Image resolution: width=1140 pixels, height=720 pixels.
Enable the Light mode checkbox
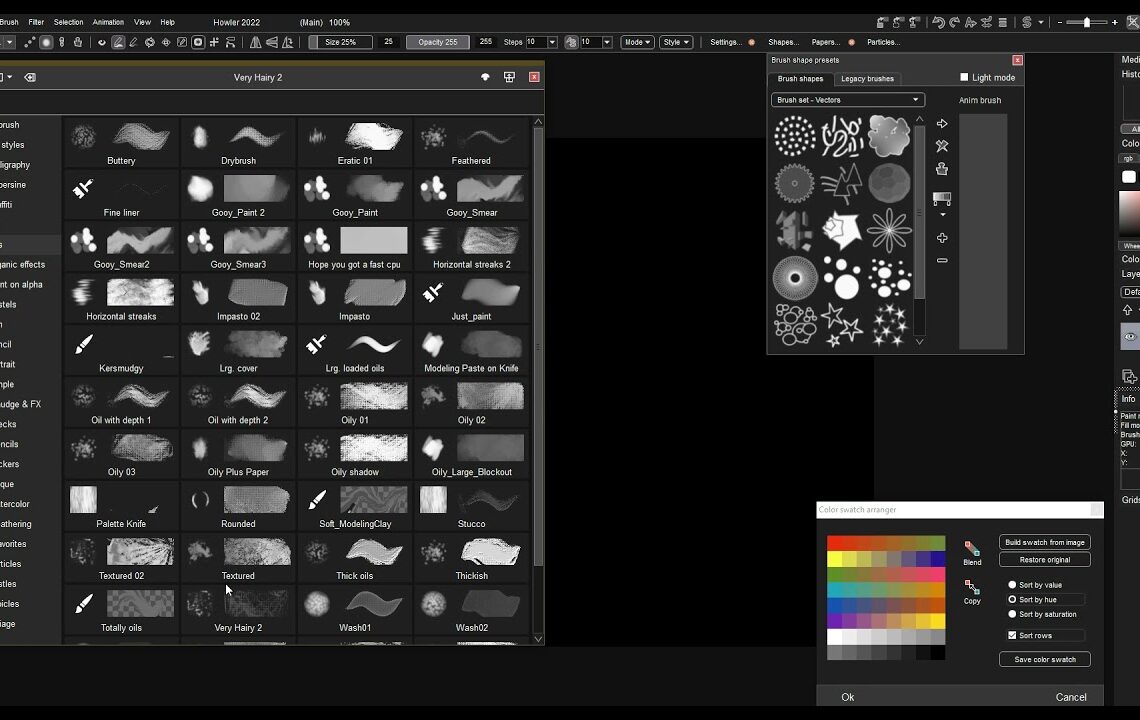pos(965,78)
